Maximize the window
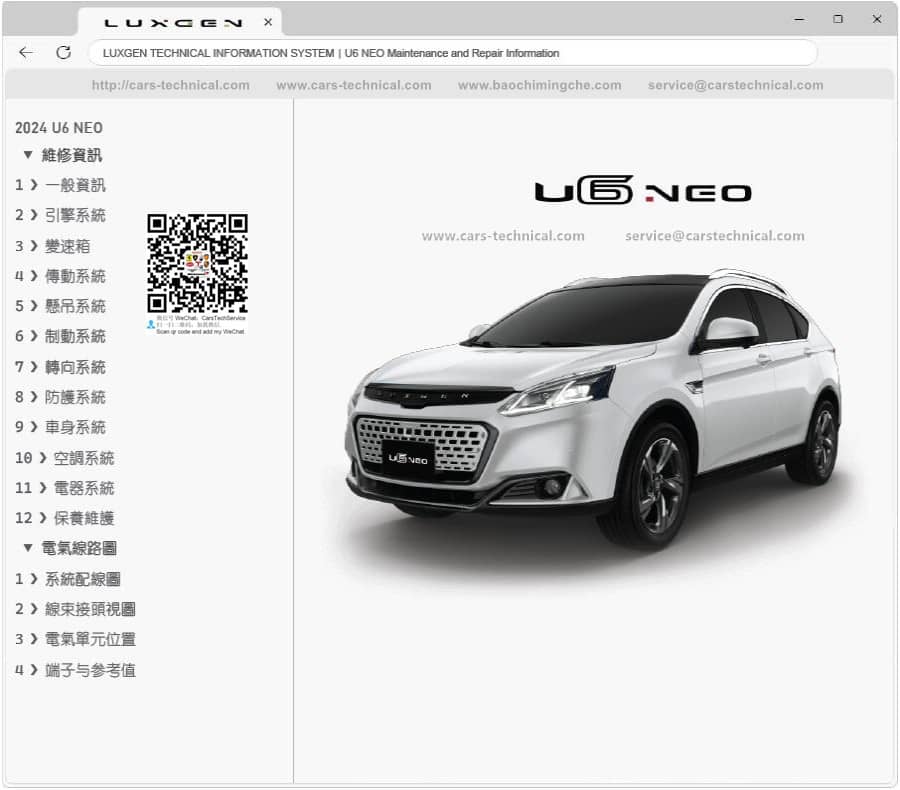This screenshot has width=900, height=790. (838, 19)
